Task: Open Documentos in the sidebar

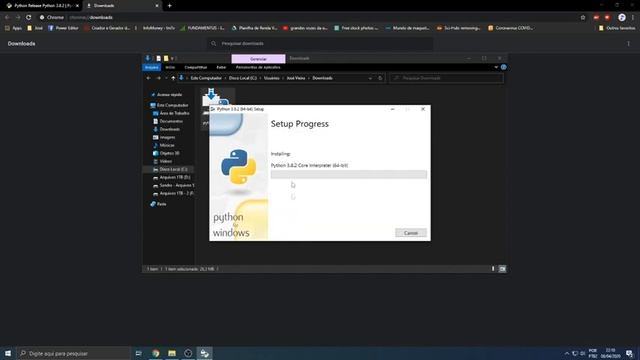Action: click(171, 121)
